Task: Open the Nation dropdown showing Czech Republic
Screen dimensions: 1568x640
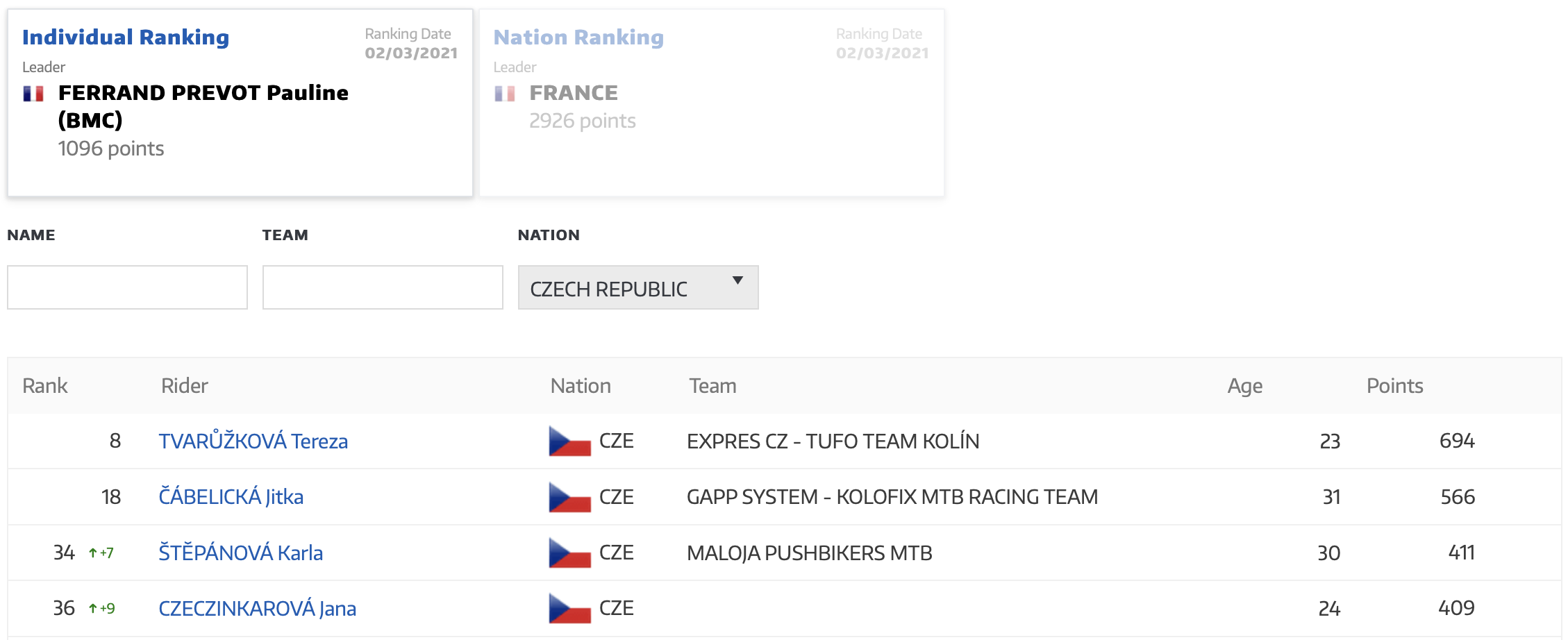Action: click(638, 287)
